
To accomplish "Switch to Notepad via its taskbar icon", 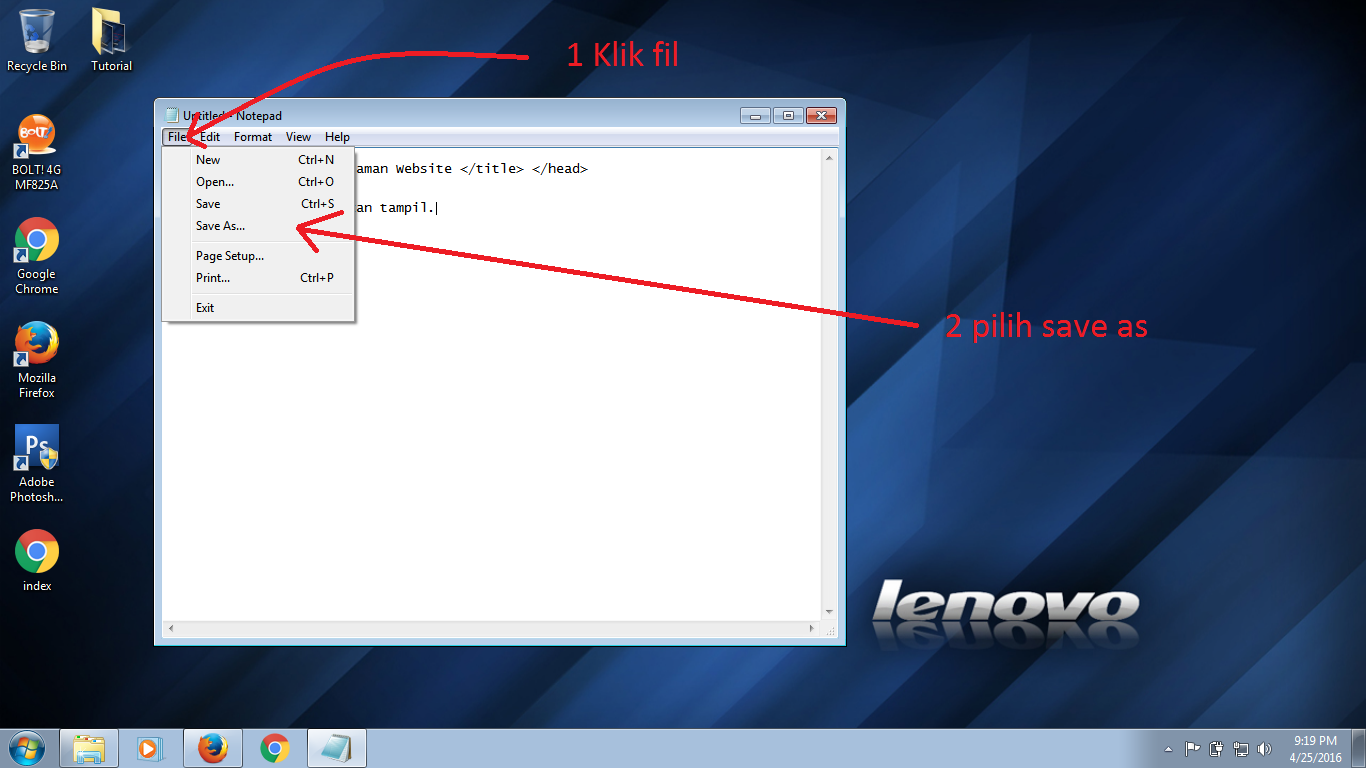I will (x=336, y=747).
